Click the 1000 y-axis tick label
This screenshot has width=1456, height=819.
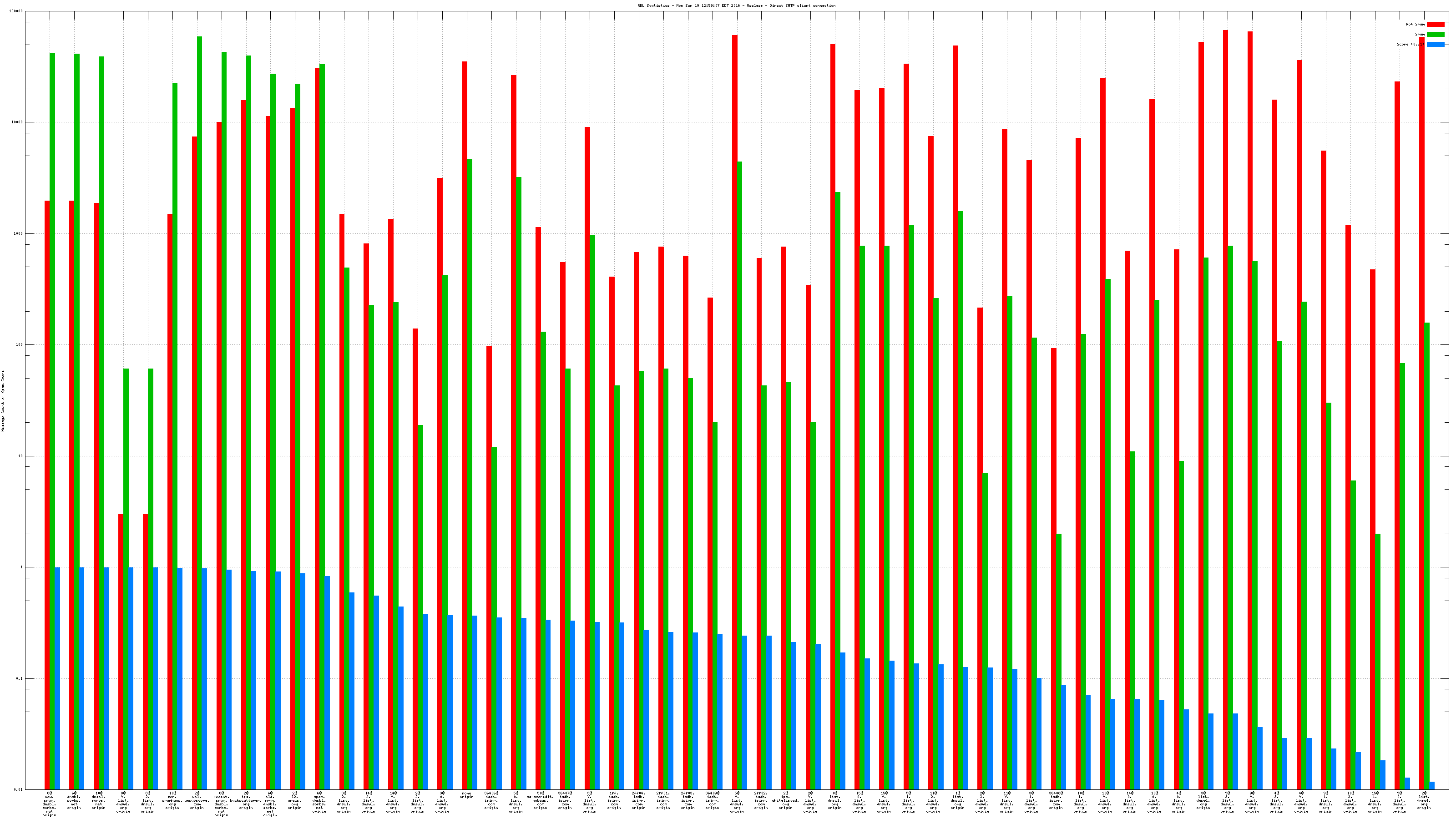(18, 233)
